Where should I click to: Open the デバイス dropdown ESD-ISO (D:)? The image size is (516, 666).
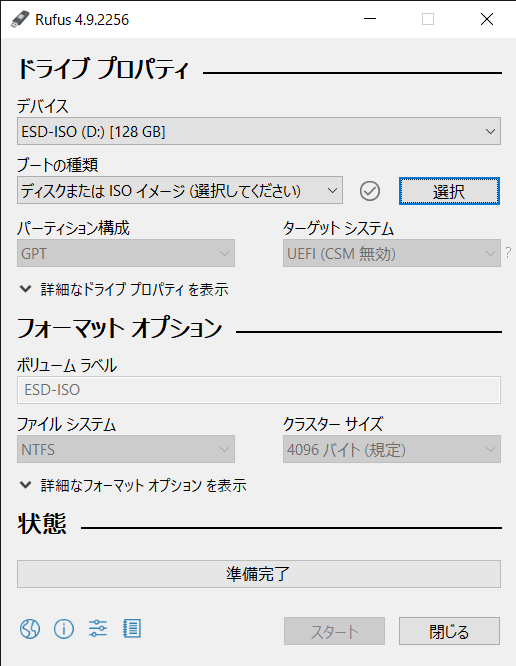tap(259, 131)
